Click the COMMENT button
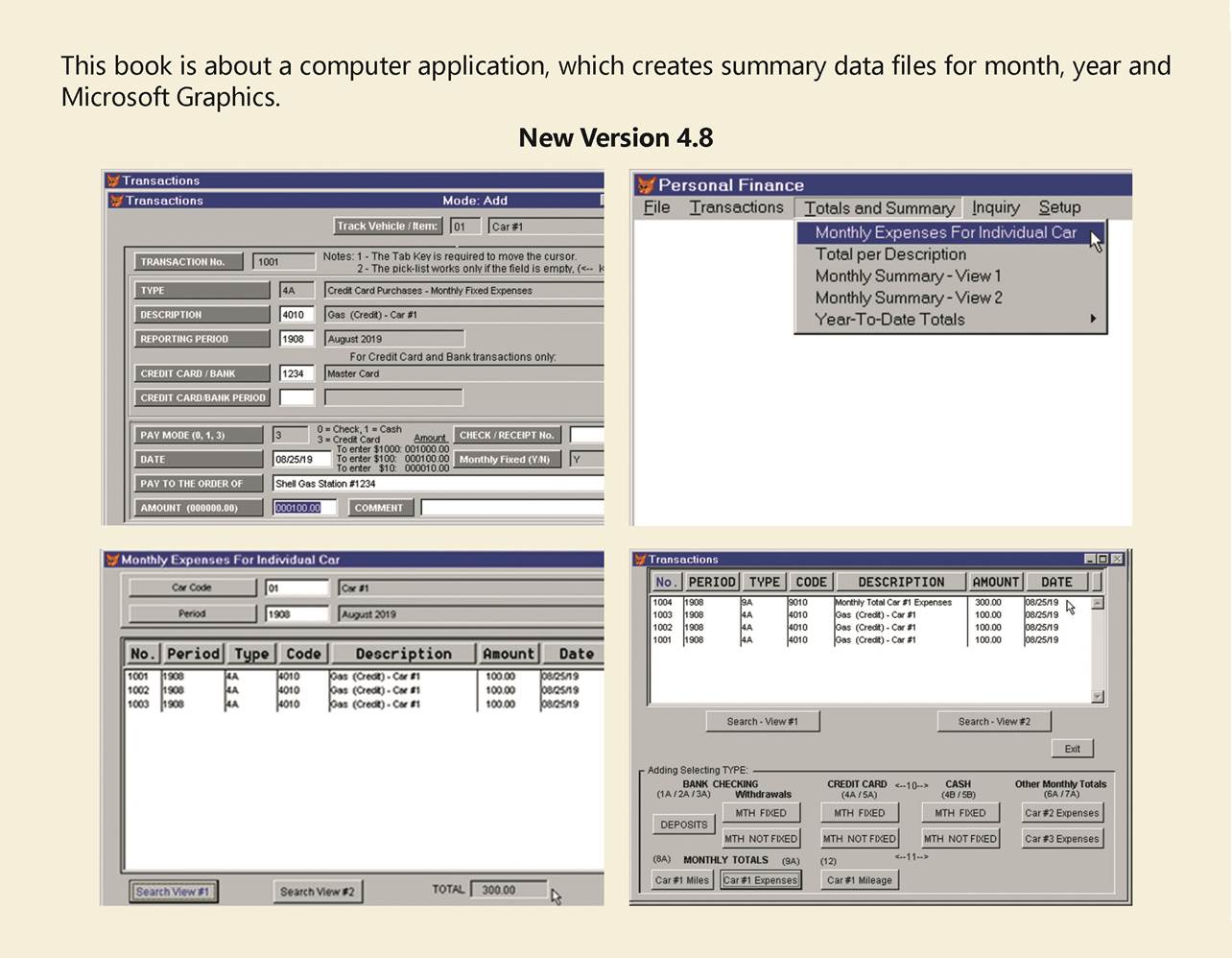This screenshot has height=958, width=1232. click(379, 508)
